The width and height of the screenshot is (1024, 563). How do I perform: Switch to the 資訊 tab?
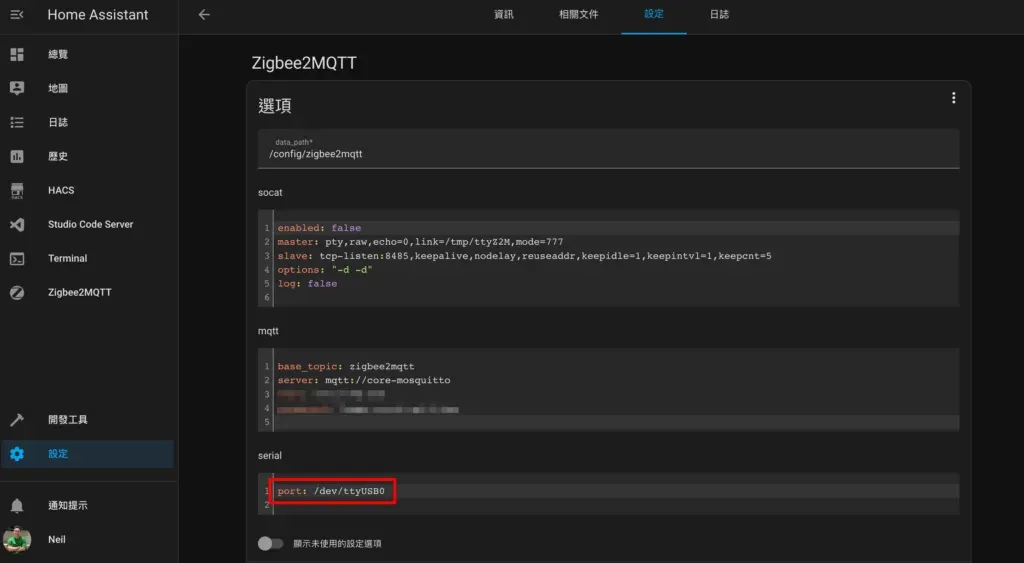click(504, 15)
